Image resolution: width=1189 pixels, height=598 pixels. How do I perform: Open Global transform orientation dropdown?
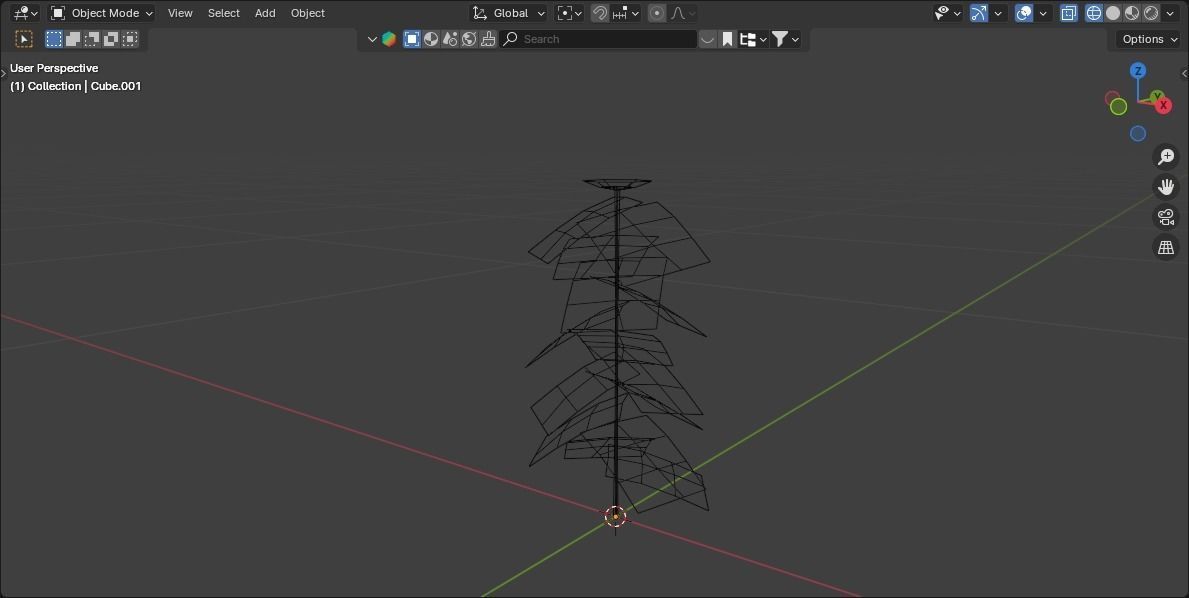click(x=507, y=13)
